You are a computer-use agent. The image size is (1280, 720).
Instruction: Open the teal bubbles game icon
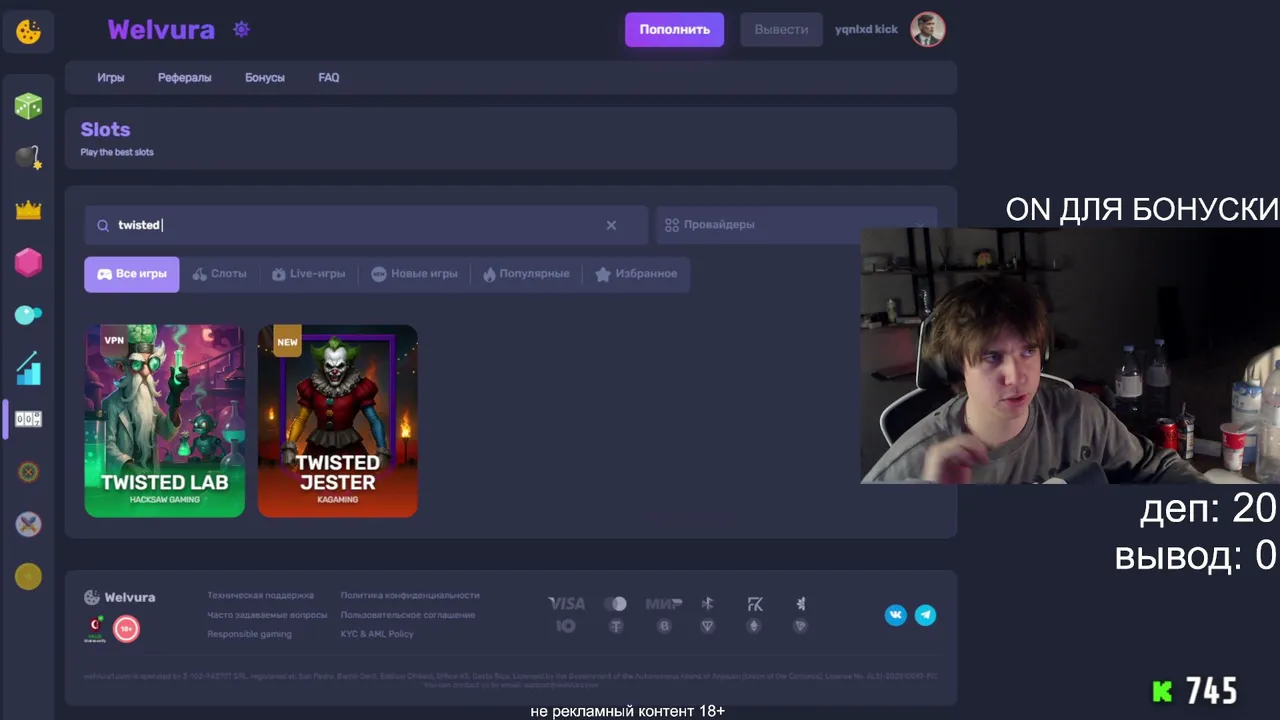[28, 315]
